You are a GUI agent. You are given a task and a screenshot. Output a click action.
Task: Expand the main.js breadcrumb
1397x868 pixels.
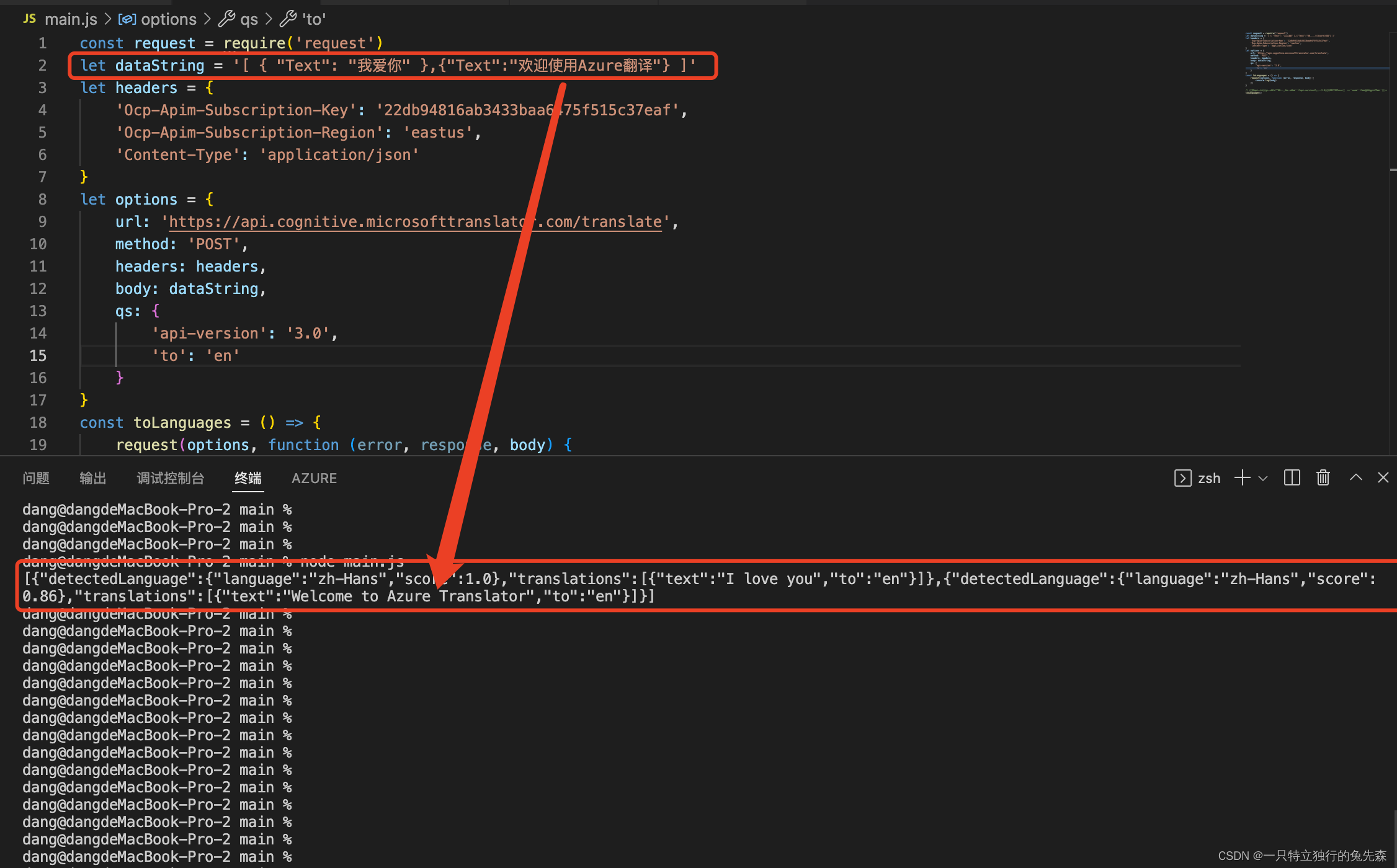pos(71,19)
